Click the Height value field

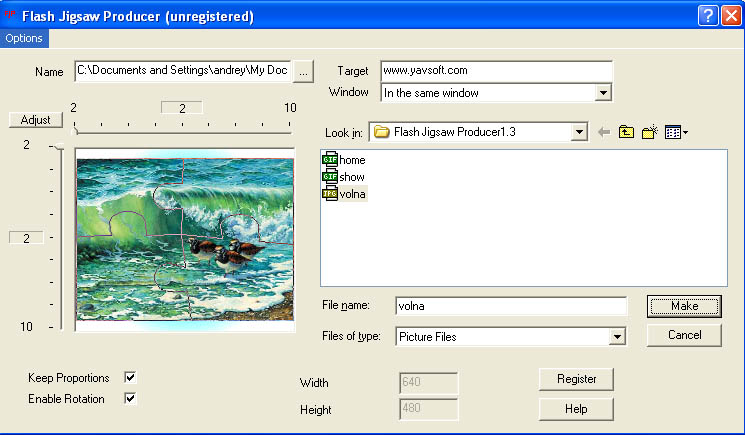429,409
